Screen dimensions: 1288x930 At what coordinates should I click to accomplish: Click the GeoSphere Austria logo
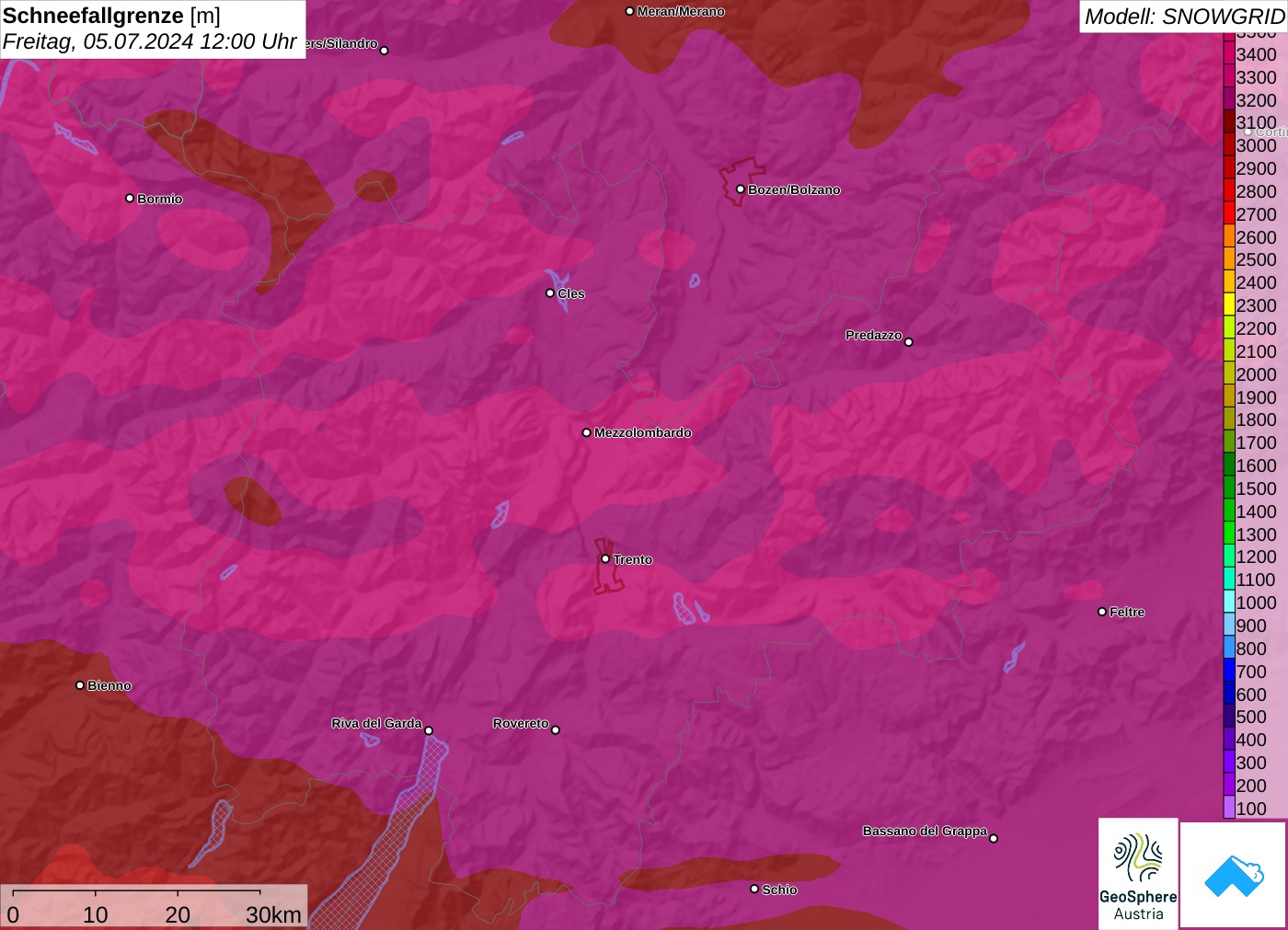[1138, 873]
